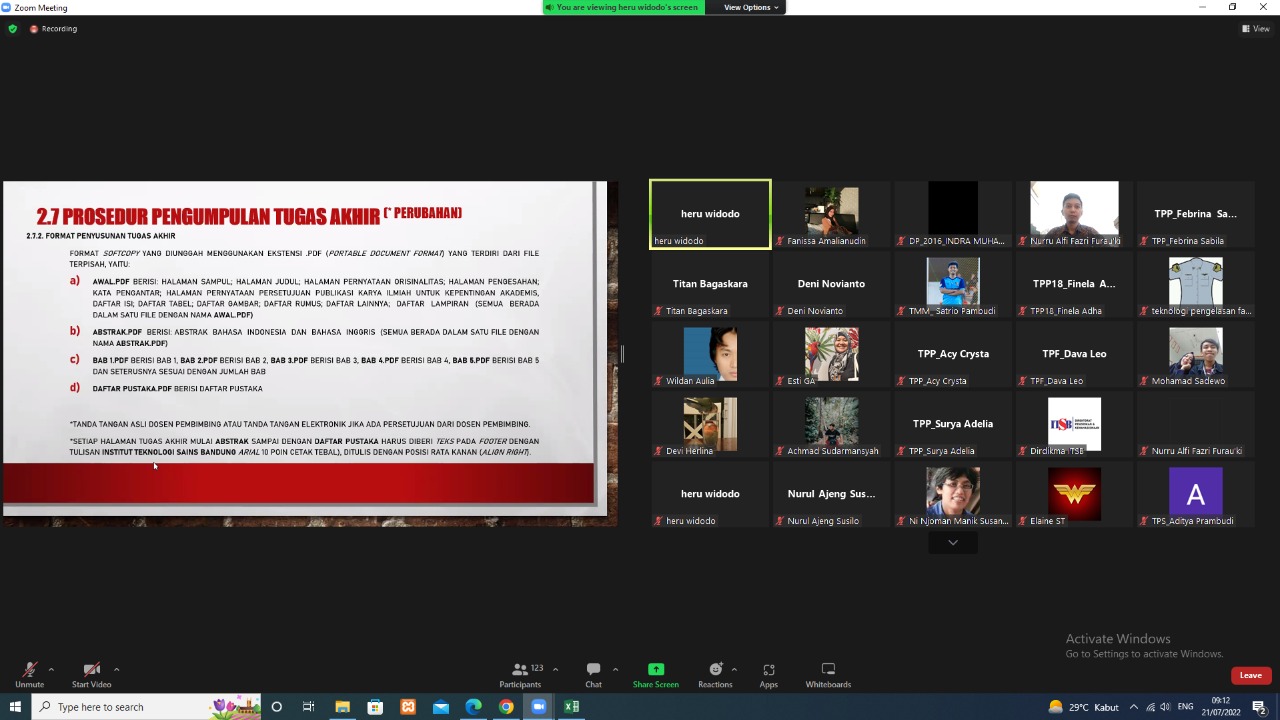The width and height of the screenshot is (1280, 720).
Task: Click the View layout button
Action: point(1255,28)
